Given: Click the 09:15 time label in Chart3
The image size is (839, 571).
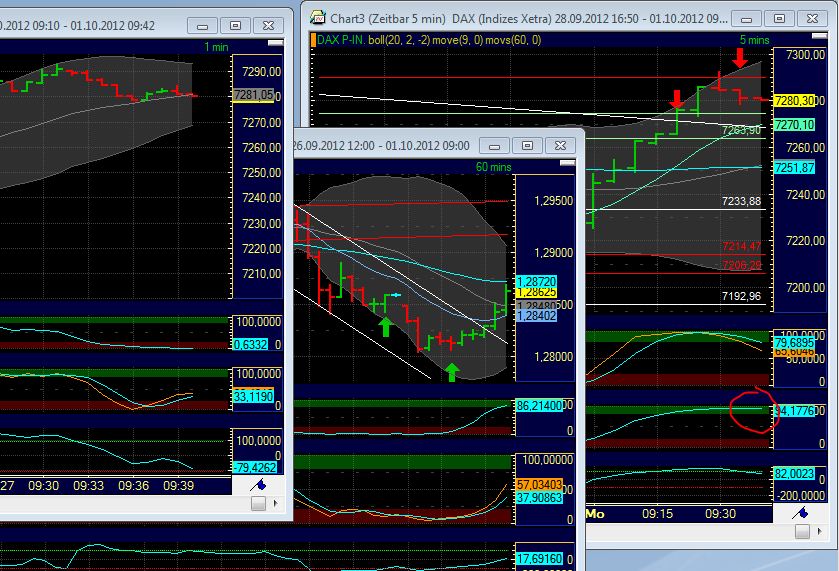Looking at the screenshot, I should click(x=658, y=514).
